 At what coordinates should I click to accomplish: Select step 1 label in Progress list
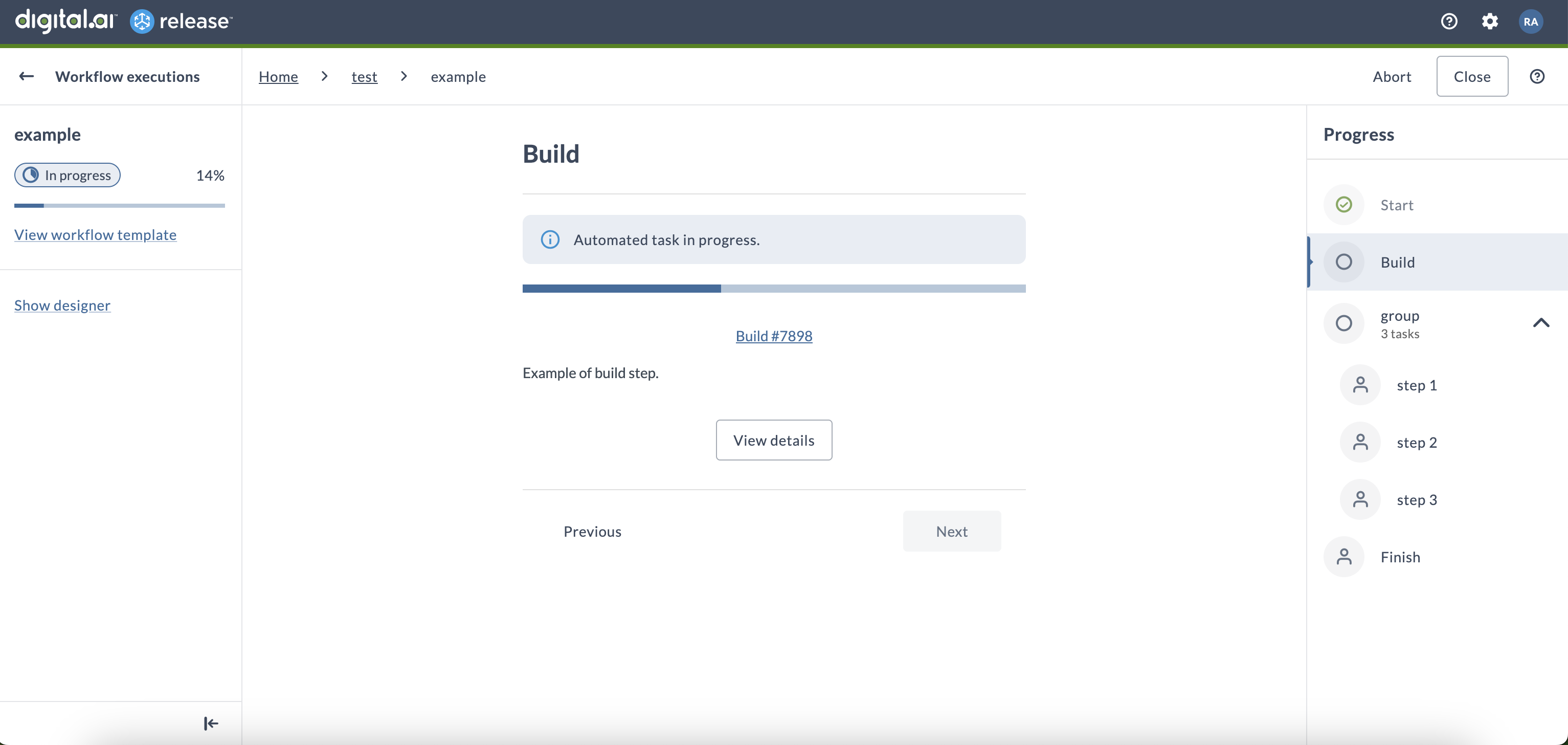[1417, 385]
